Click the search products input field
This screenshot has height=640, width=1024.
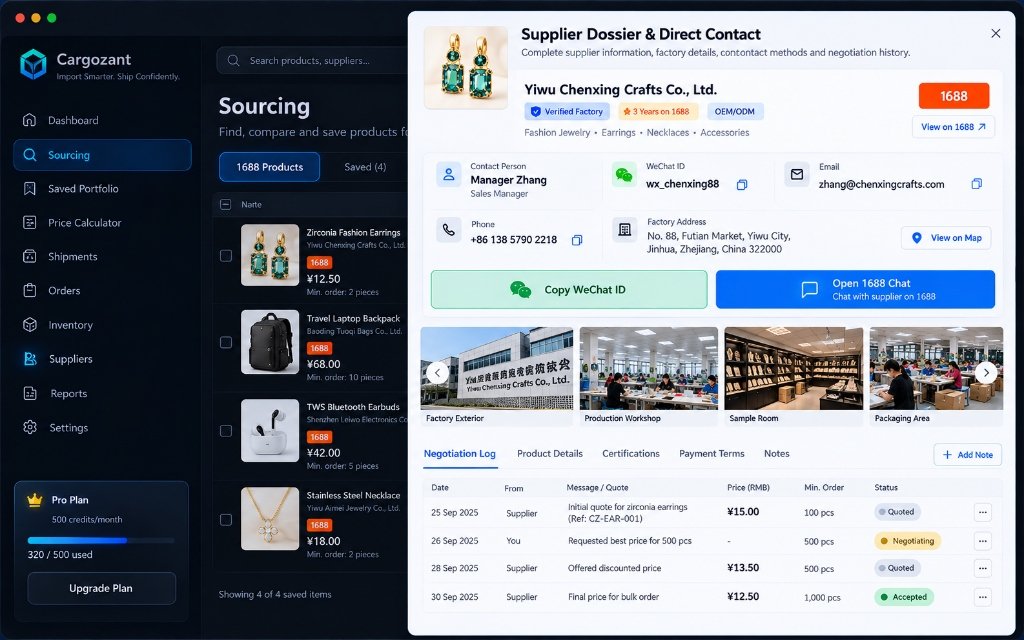[312, 60]
